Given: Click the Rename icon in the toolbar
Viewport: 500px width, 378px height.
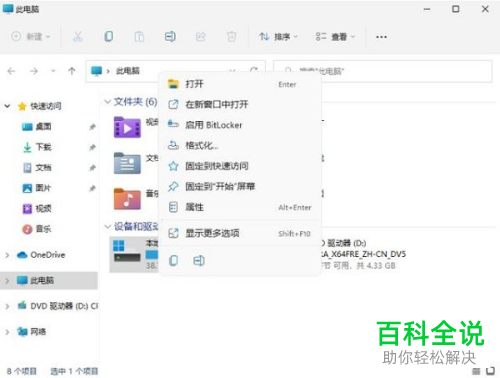Looking at the screenshot, I should [170, 36].
